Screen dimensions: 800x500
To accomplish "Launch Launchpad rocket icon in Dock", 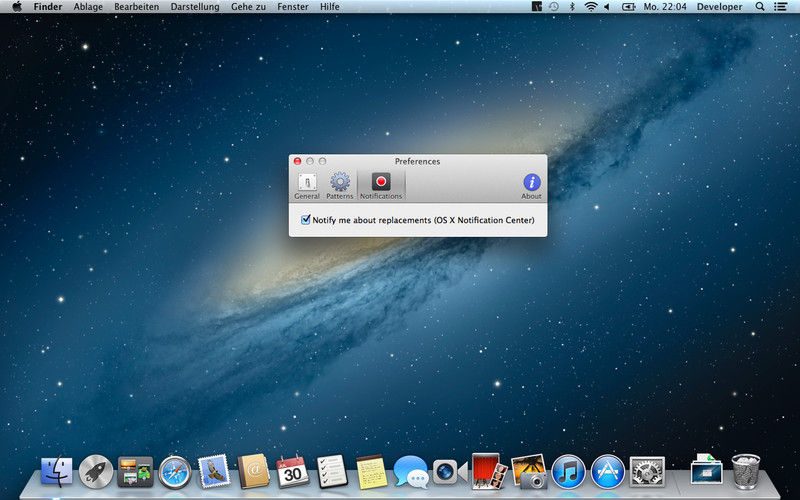I will (x=96, y=472).
